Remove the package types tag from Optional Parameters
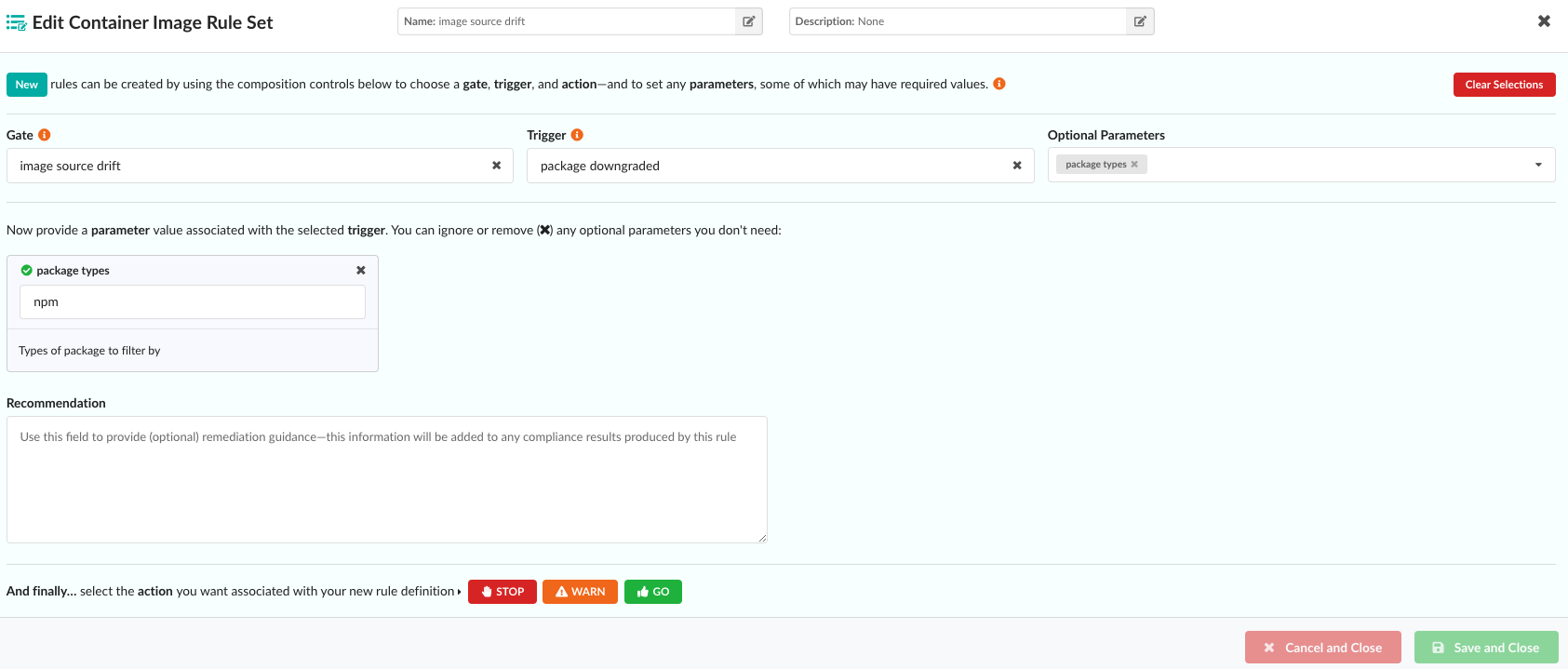Viewport: 1568px width, 669px height. (x=1134, y=165)
